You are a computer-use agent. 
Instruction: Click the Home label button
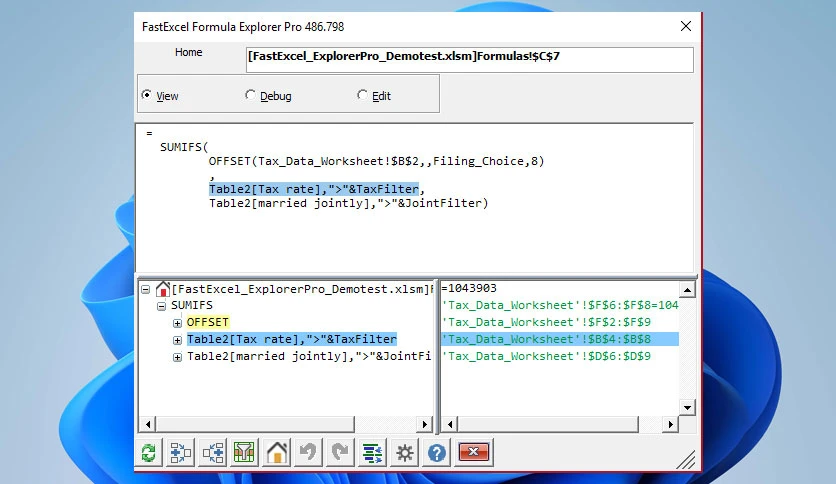[x=189, y=52]
